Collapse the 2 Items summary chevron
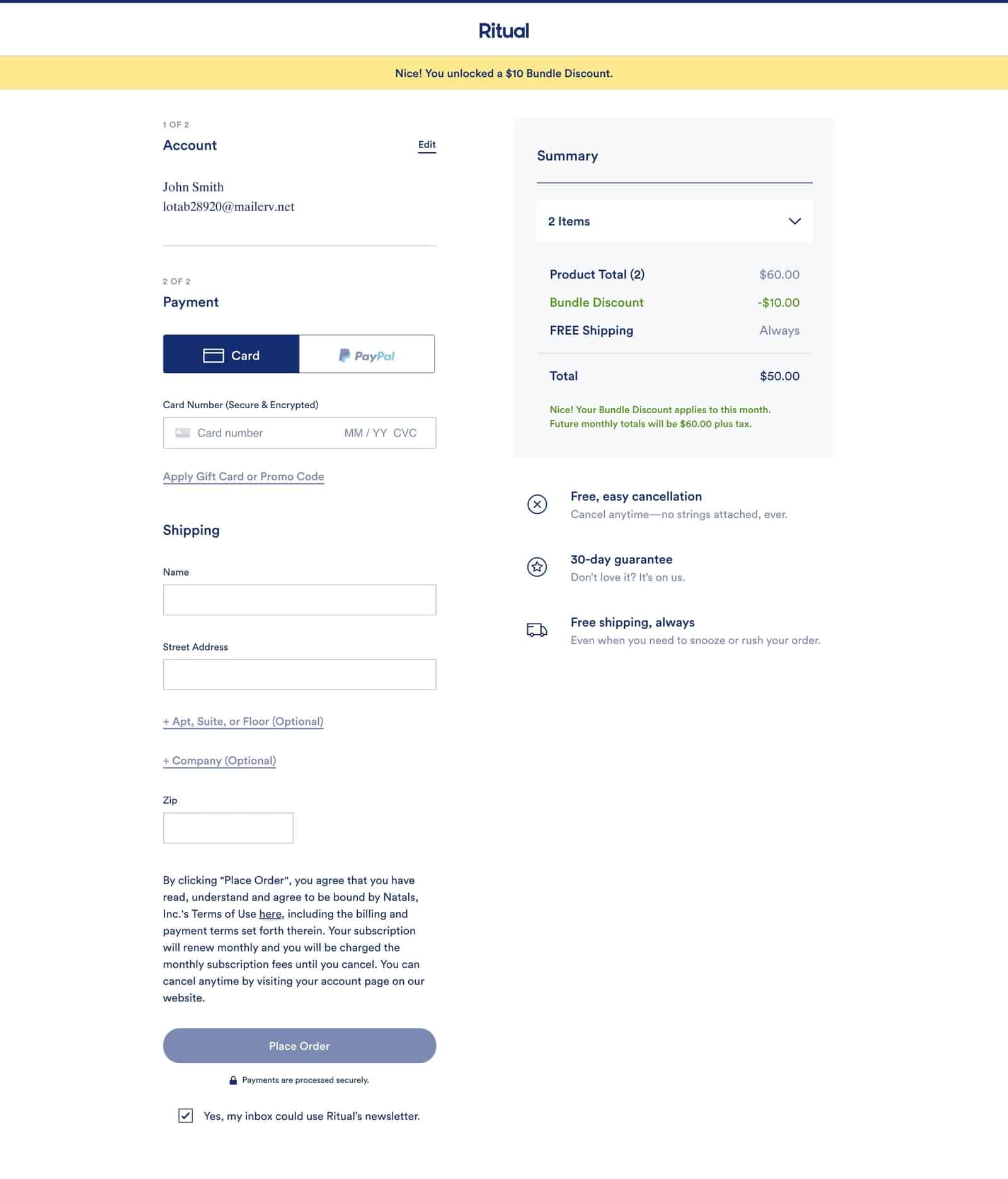Viewport: 1008px width, 1179px height. click(795, 221)
